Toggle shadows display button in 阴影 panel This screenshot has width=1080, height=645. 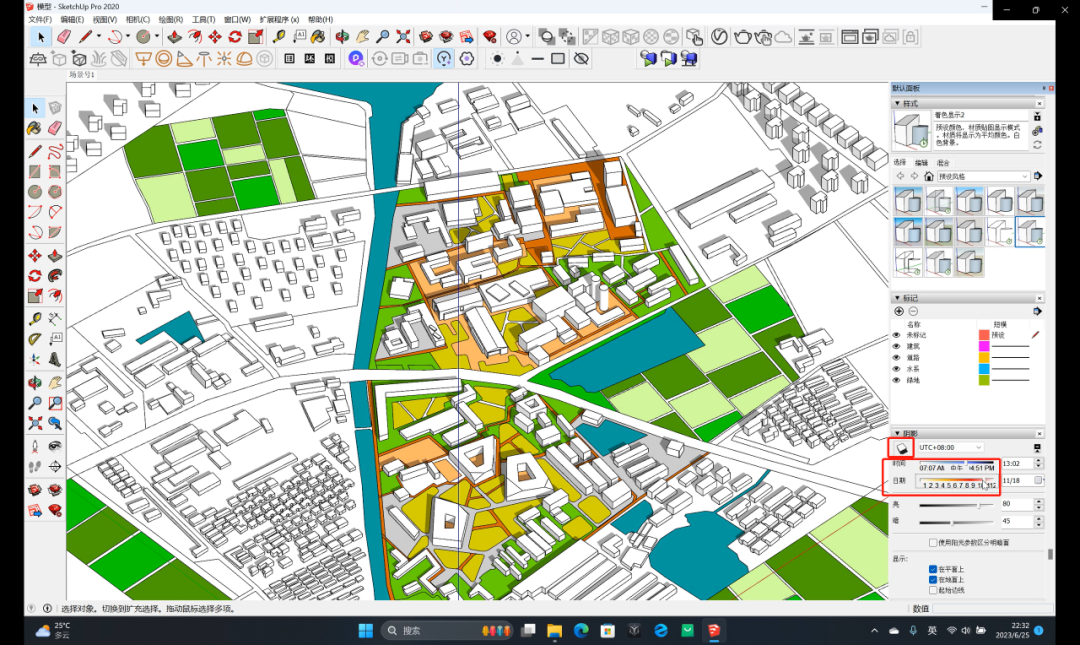[x=901, y=448]
